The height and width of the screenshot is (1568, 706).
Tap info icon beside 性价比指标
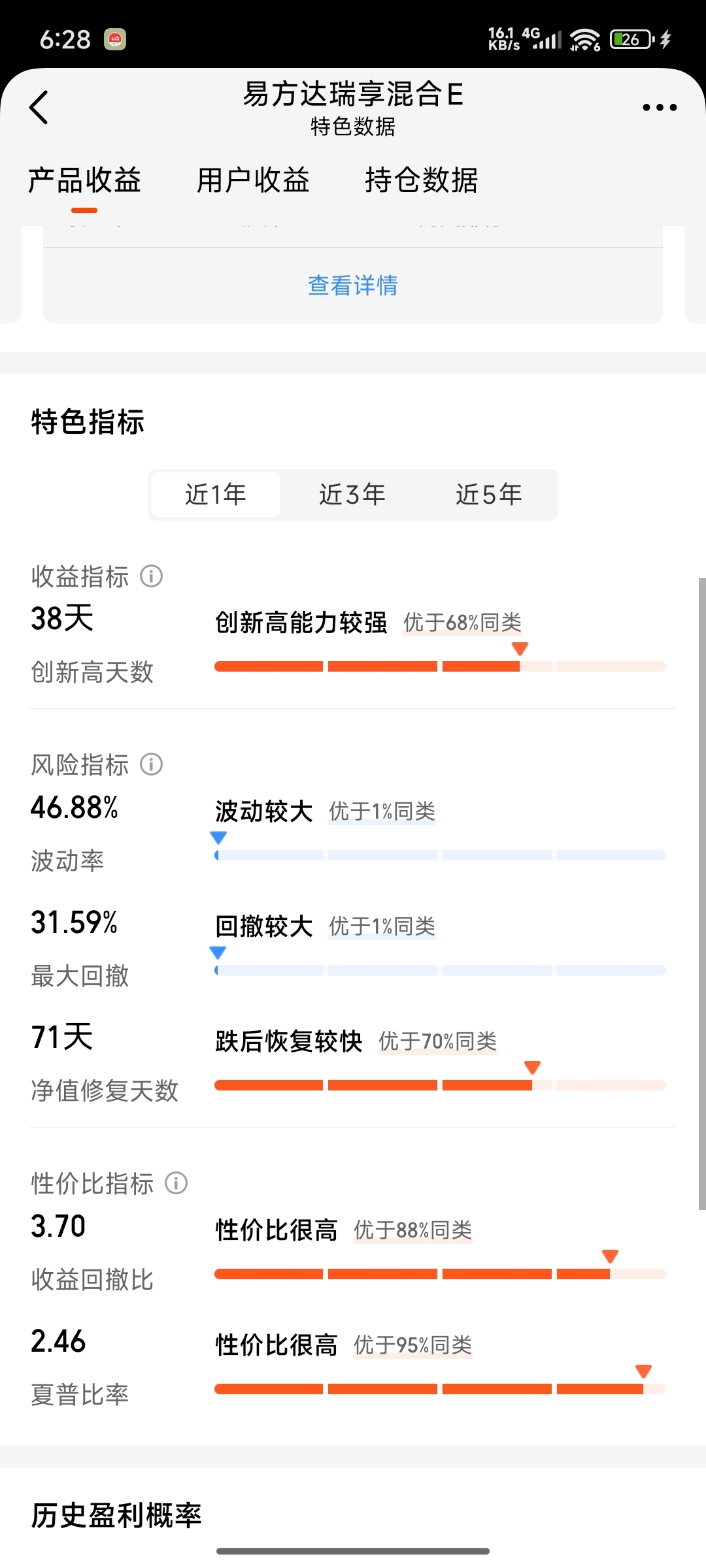176,1183
